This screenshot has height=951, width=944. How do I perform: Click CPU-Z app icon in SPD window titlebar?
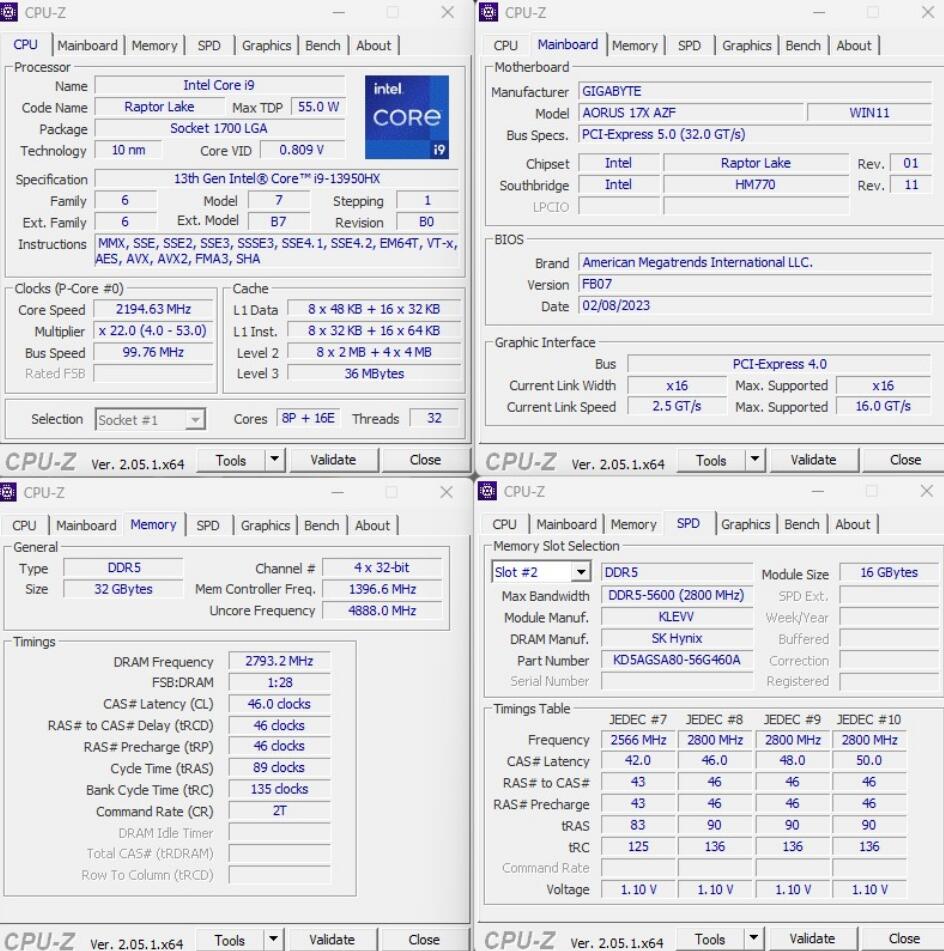[487, 491]
